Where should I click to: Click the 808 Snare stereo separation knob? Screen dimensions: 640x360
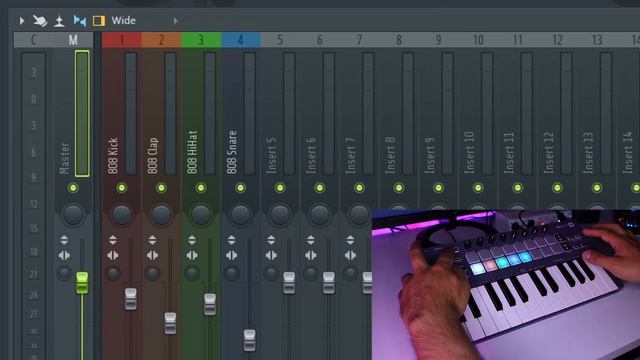(231, 273)
